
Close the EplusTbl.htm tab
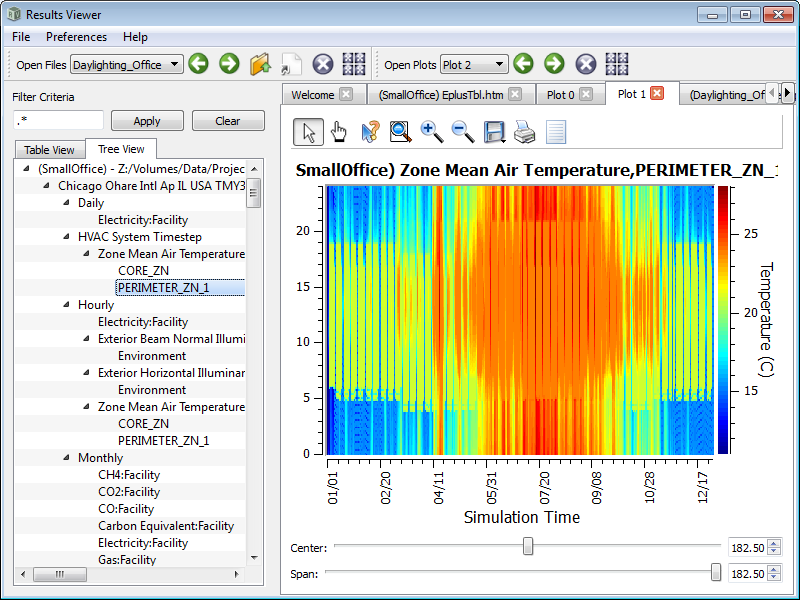click(x=515, y=94)
